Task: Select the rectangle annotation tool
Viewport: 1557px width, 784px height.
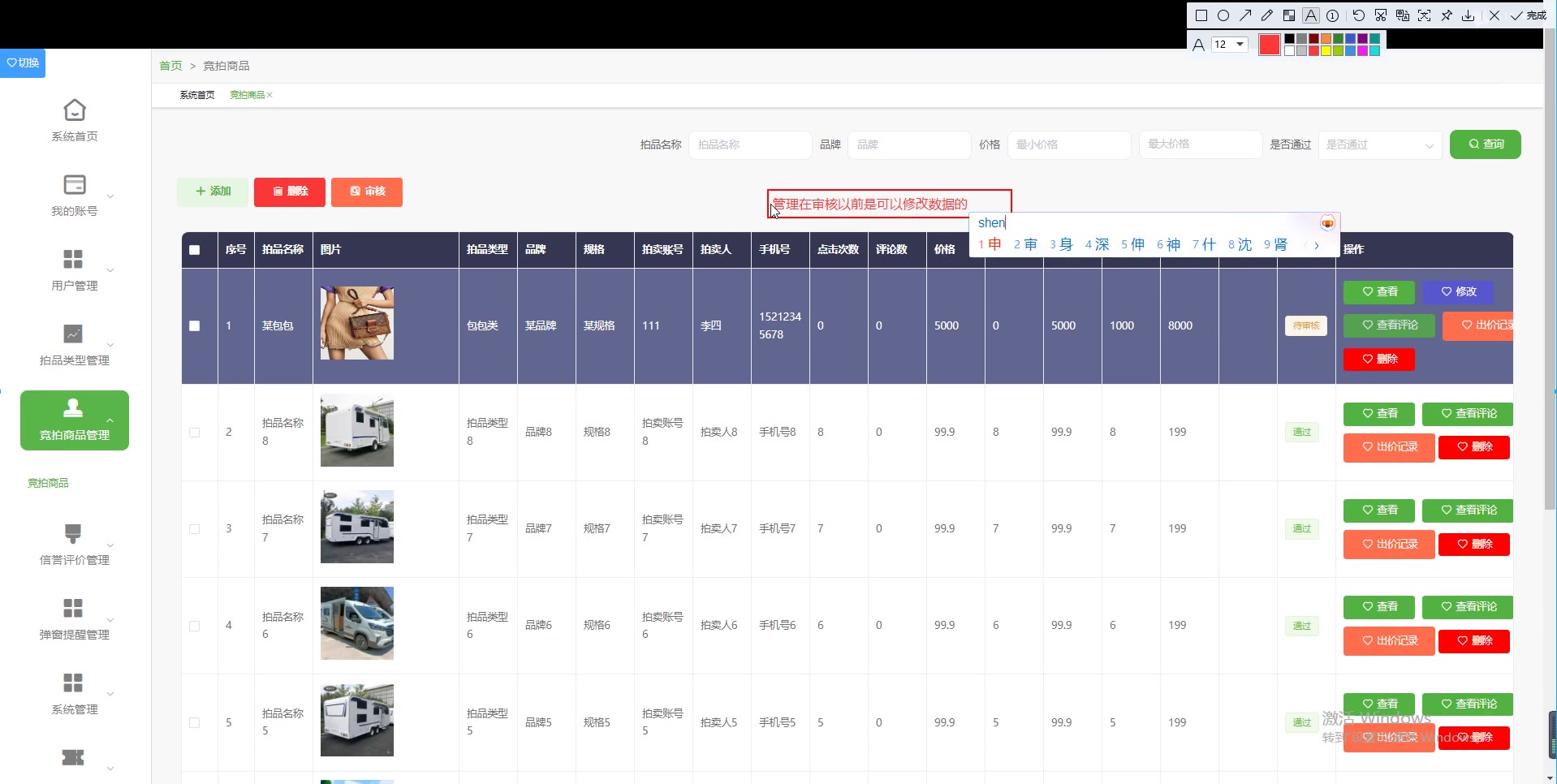Action: coord(1201,15)
